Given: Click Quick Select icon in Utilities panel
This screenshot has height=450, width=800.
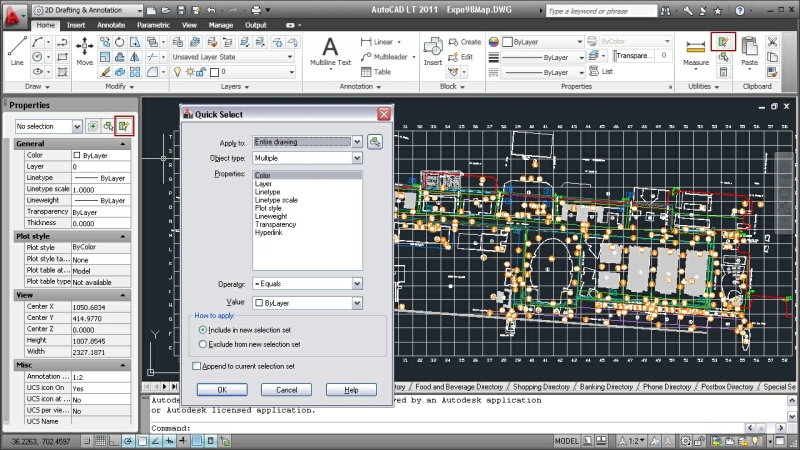Looking at the screenshot, I should tap(723, 42).
